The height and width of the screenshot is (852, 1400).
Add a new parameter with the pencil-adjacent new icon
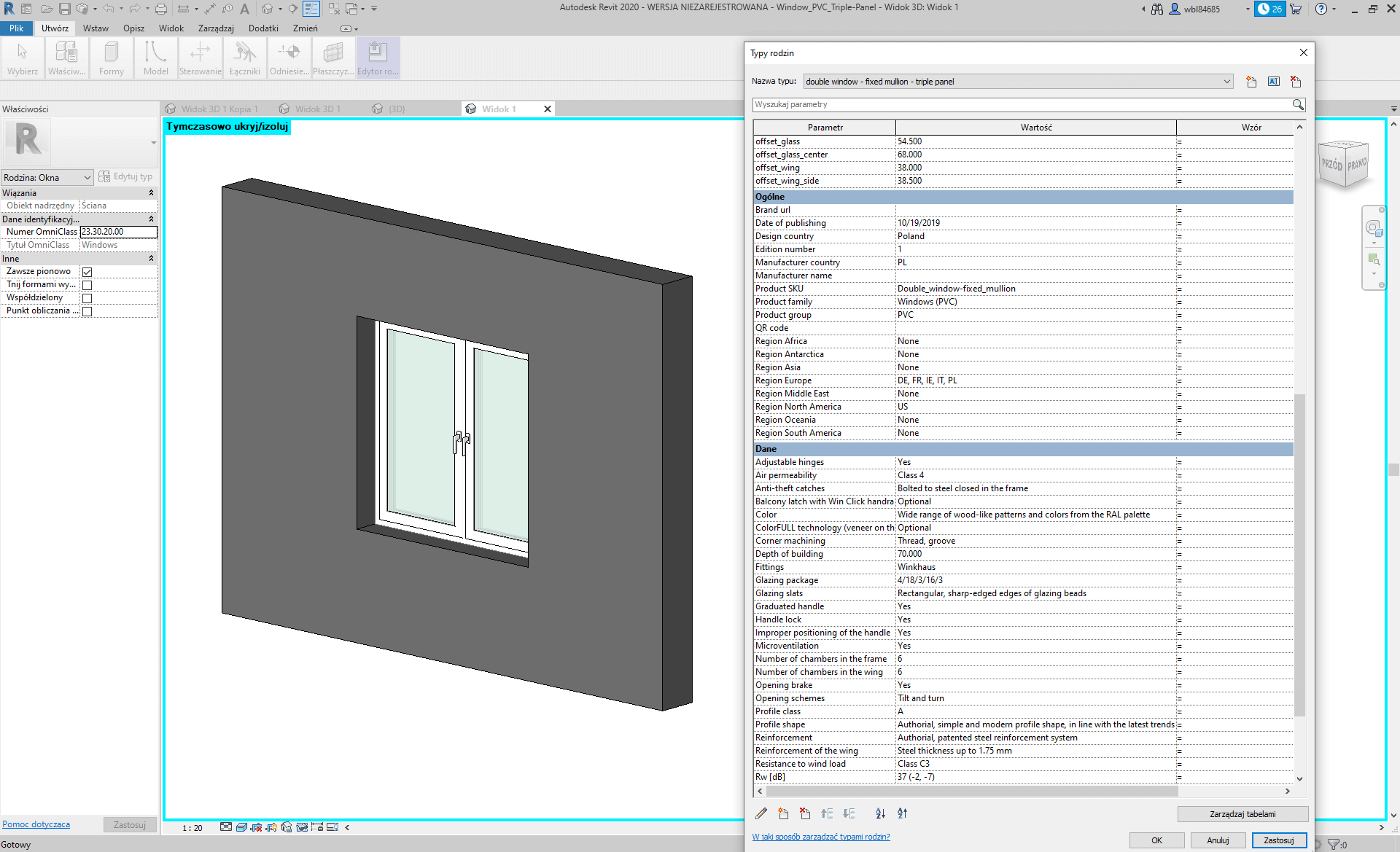[783, 813]
